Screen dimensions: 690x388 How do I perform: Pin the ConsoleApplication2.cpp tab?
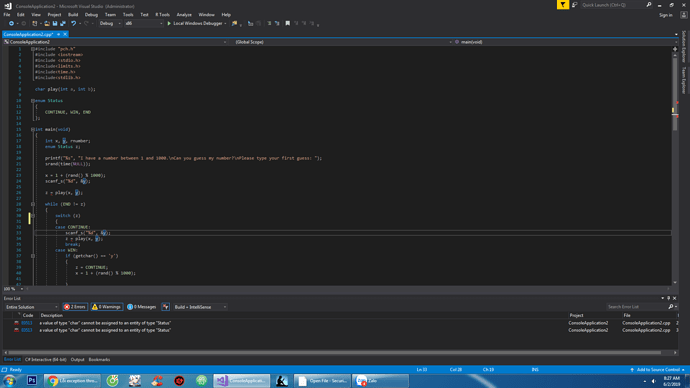(x=59, y=34)
